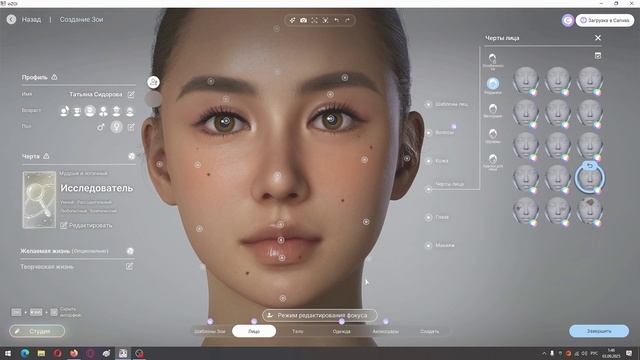The image size is (640, 360).
Task: Select the first face preset in bottom row
Action: [526, 210]
